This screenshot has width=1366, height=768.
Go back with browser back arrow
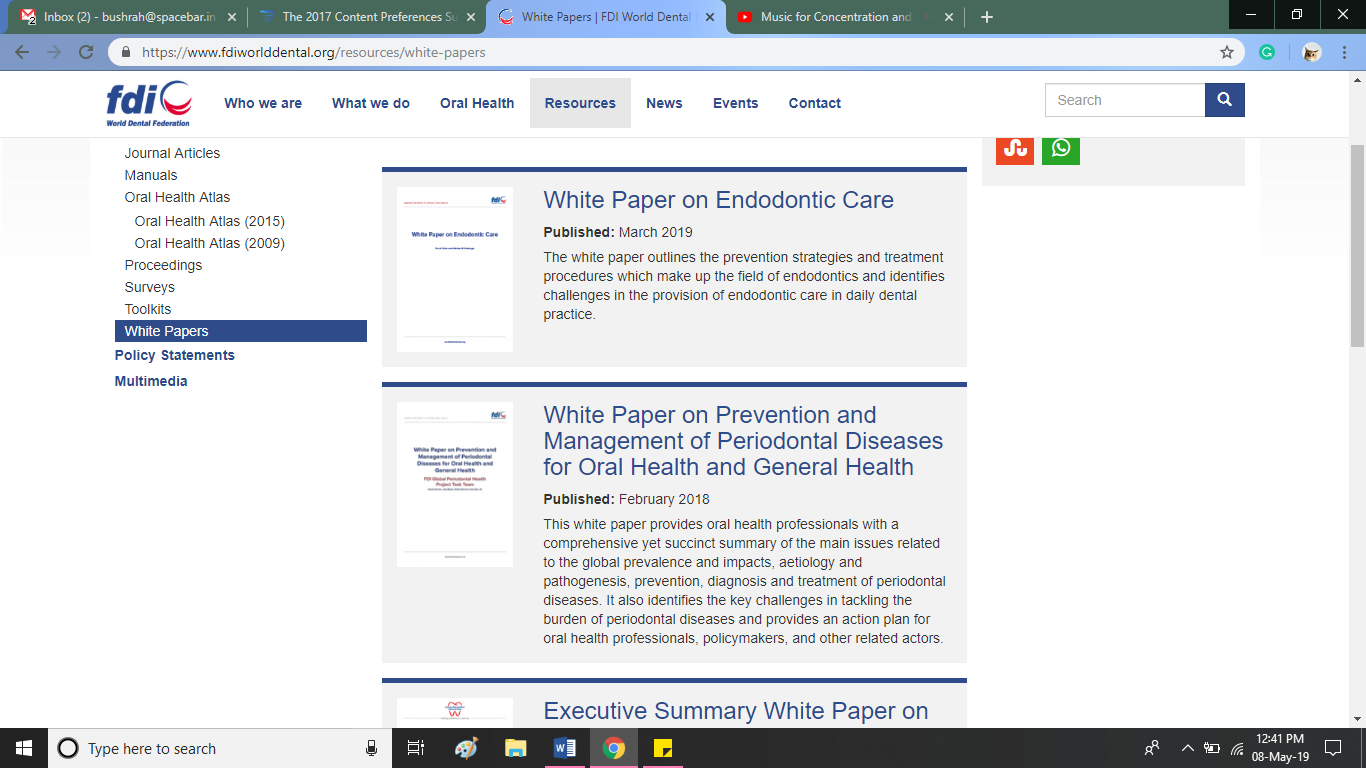point(22,52)
